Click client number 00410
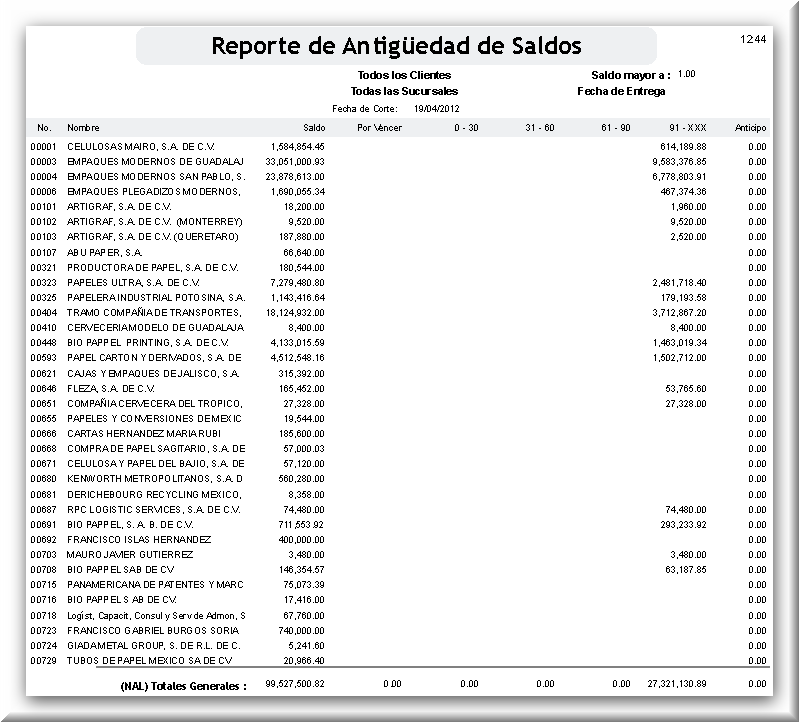Viewport: 799px width, 722px height. [43, 328]
